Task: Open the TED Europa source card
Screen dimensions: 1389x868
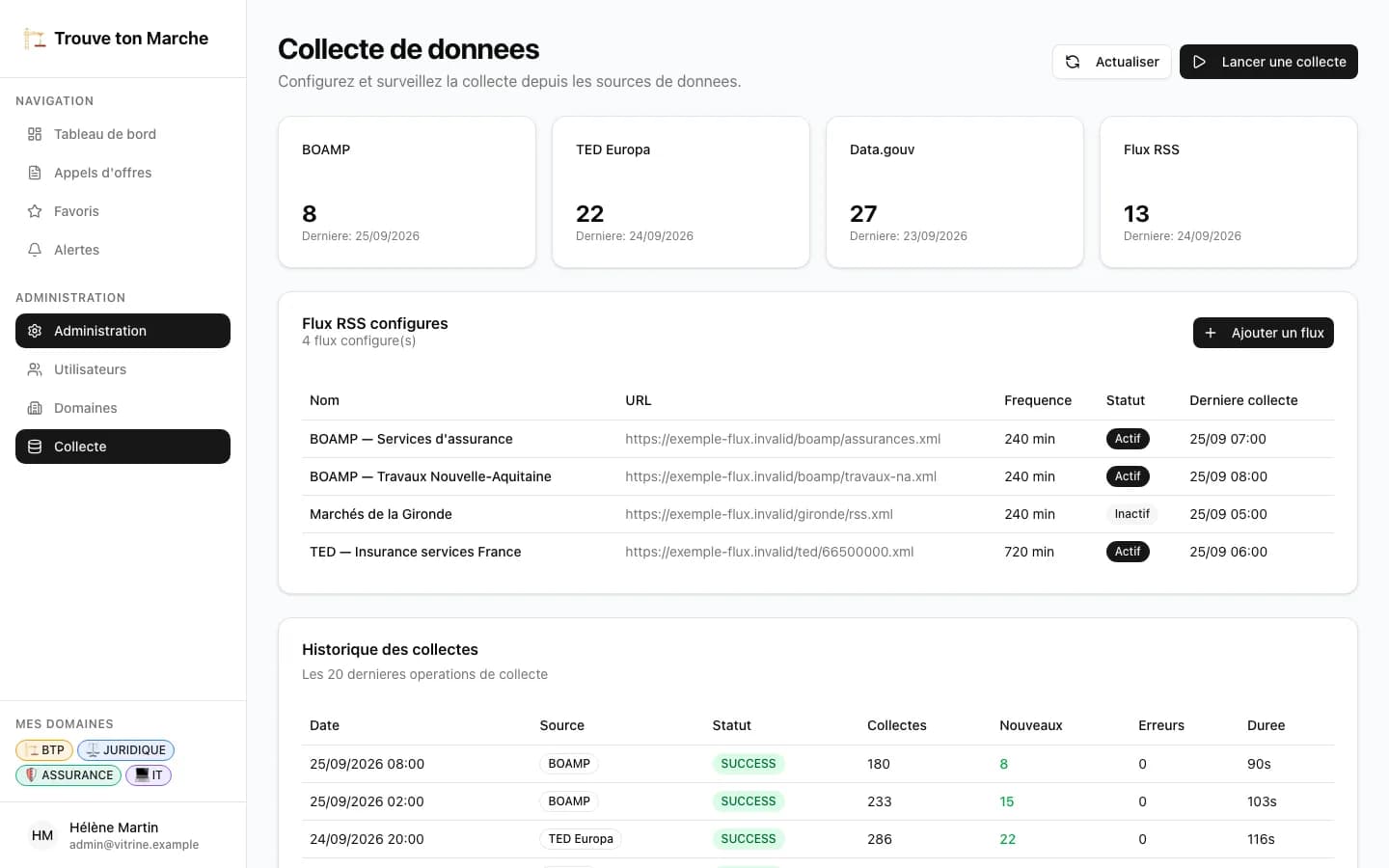Action: pyautogui.click(x=681, y=192)
